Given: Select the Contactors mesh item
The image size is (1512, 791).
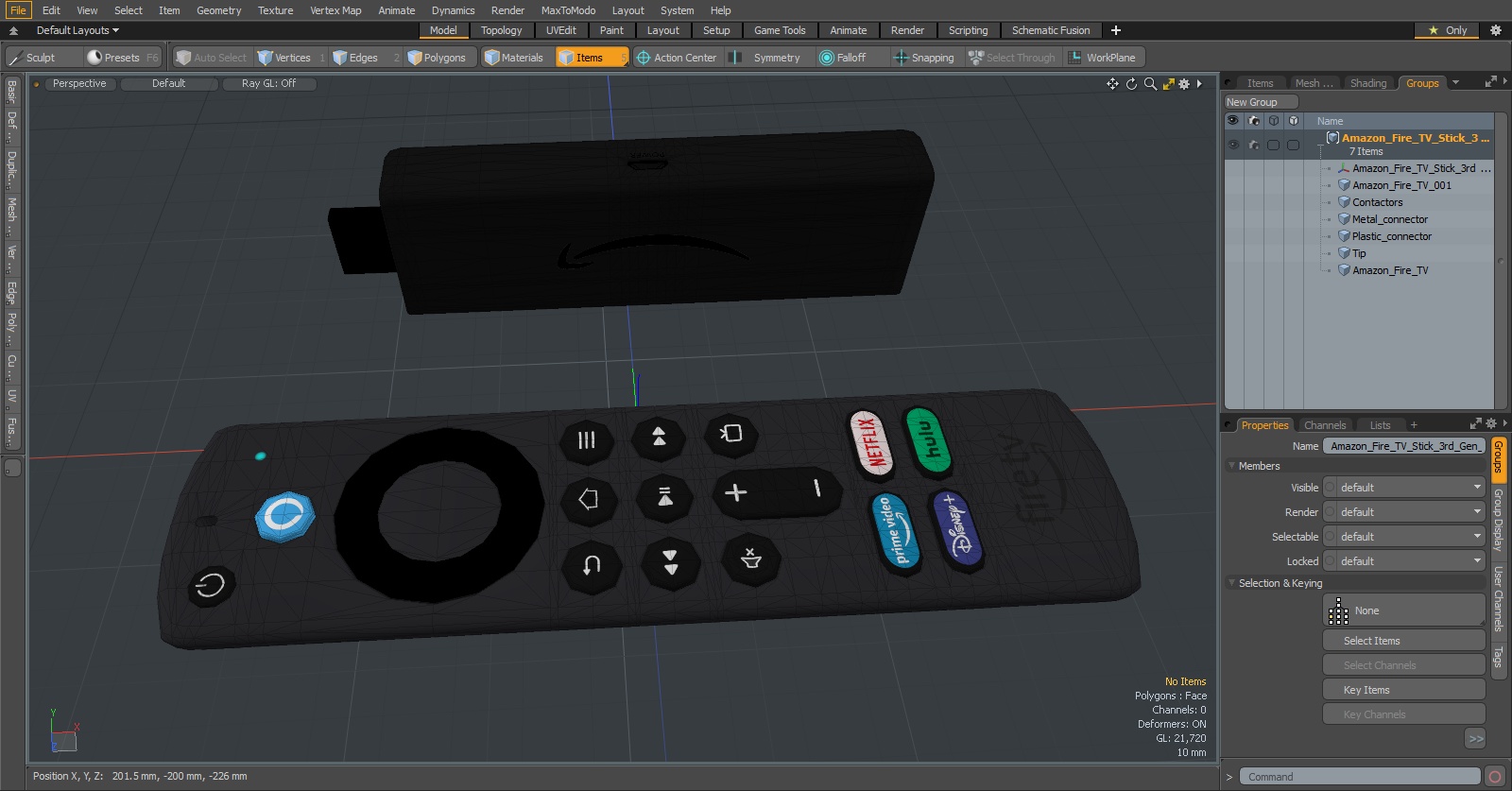Looking at the screenshot, I should point(1377,202).
